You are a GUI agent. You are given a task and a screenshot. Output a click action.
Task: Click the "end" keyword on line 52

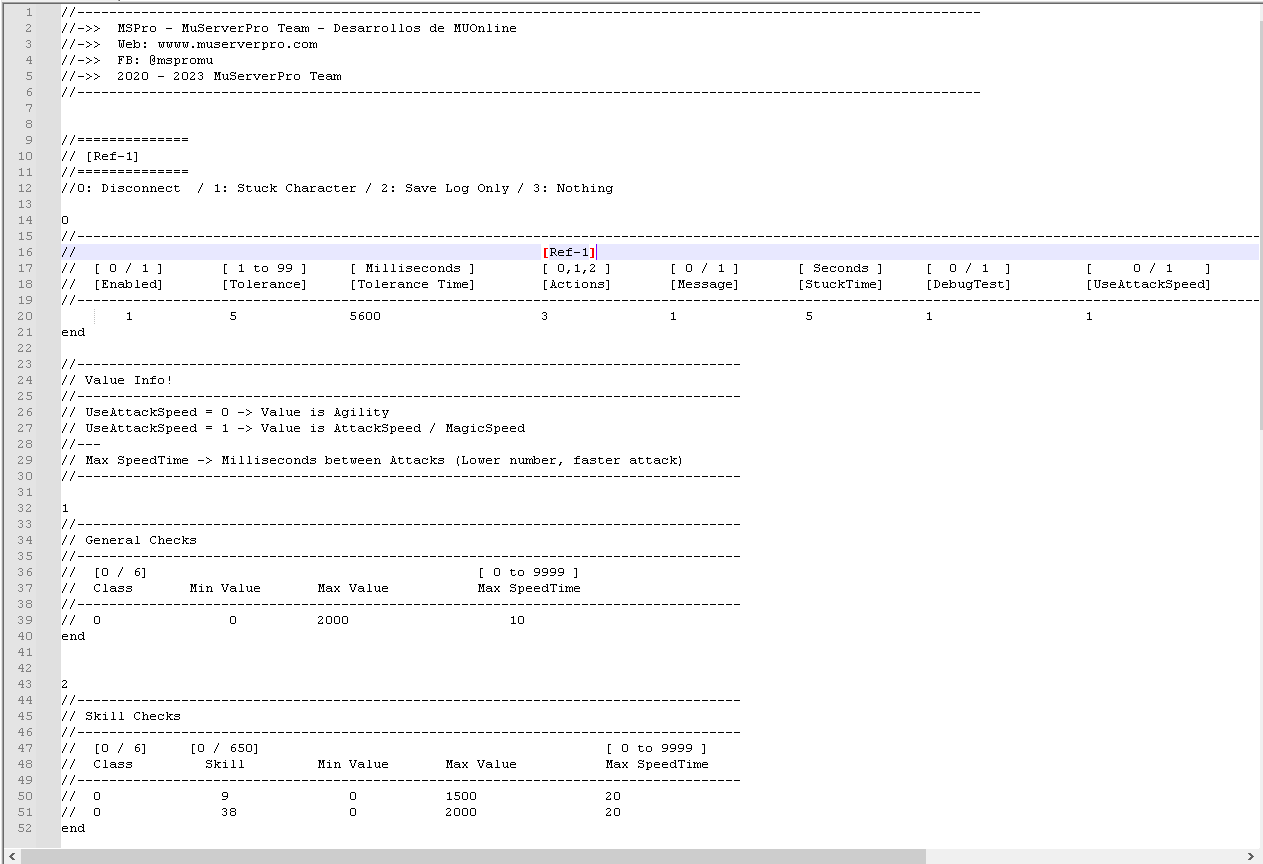point(73,828)
